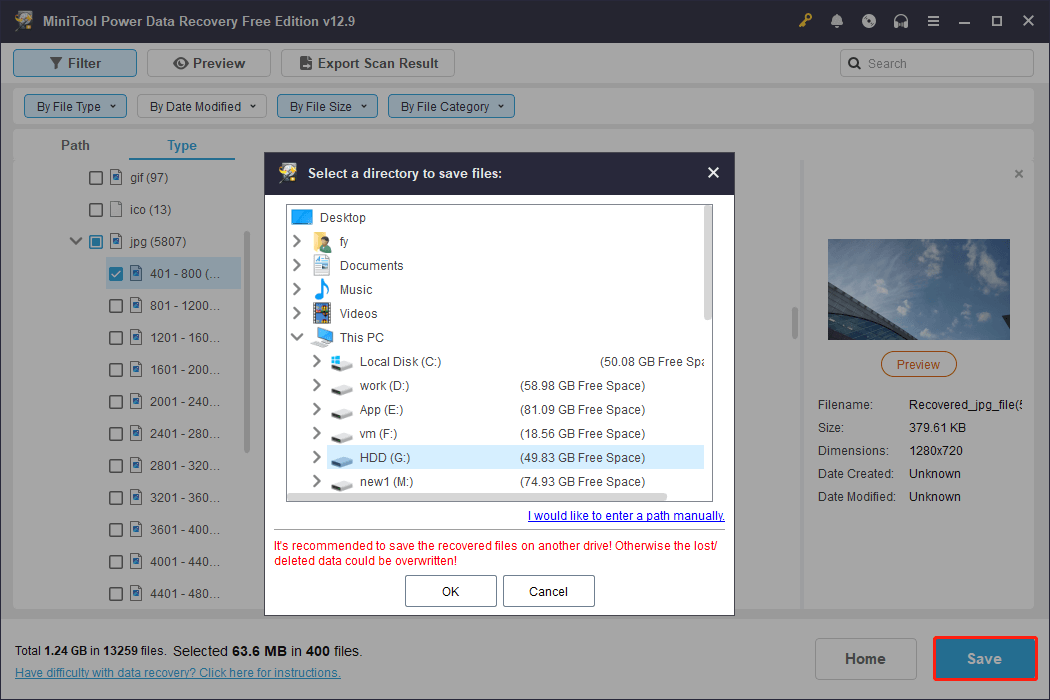
Task: Click the Save button
Action: [984, 658]
